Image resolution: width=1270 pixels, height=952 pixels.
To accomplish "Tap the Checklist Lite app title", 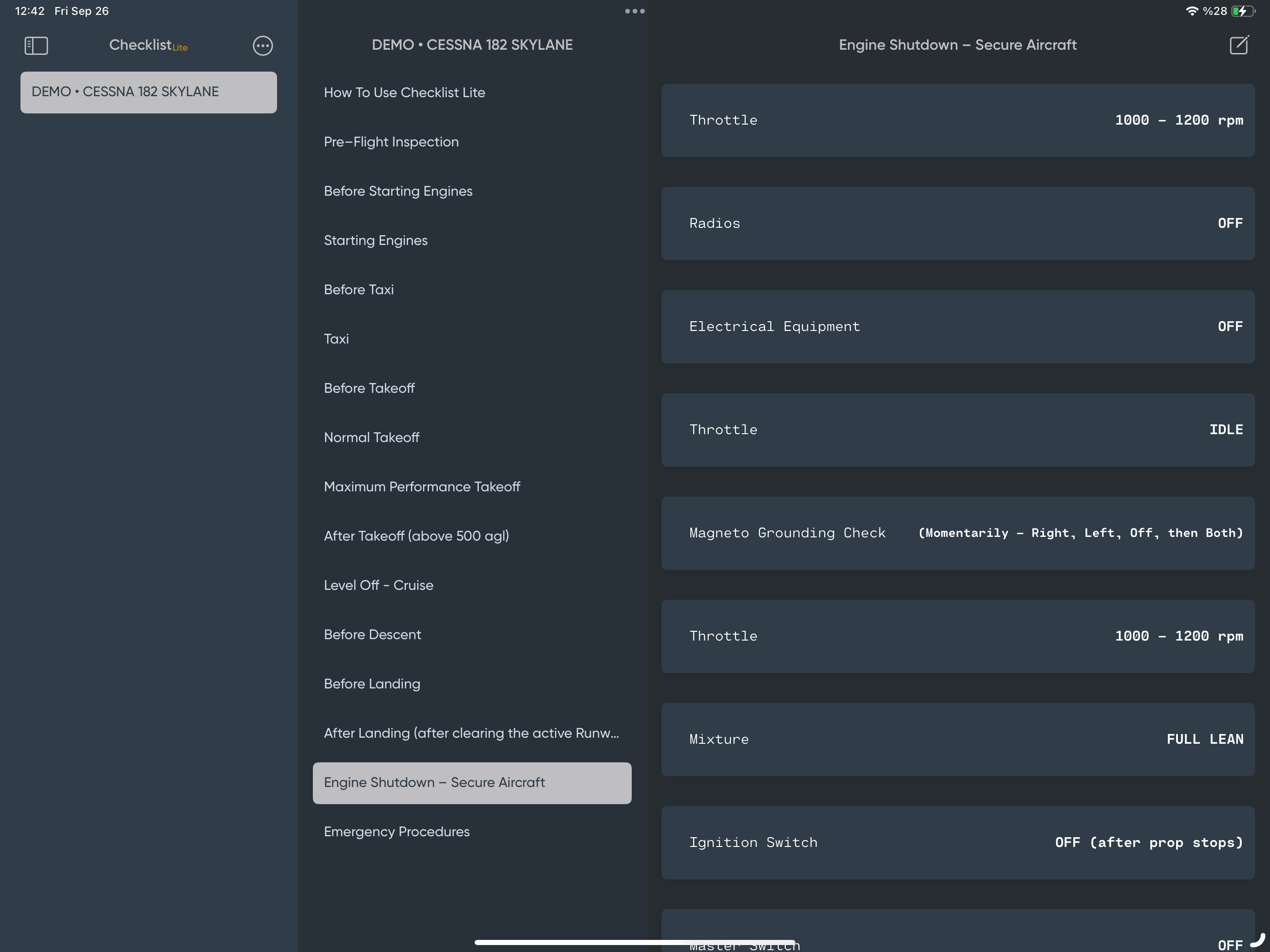I will [148, 46].
